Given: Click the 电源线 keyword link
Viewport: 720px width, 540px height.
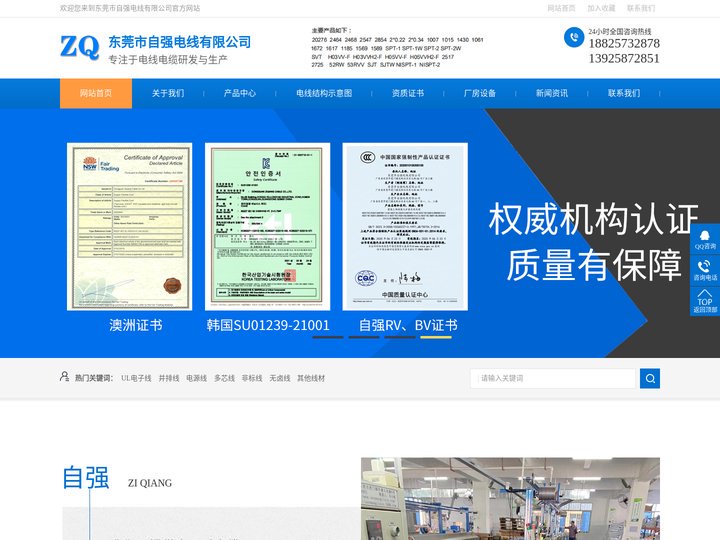Looking at the screenshot, I should coord(197,378).
